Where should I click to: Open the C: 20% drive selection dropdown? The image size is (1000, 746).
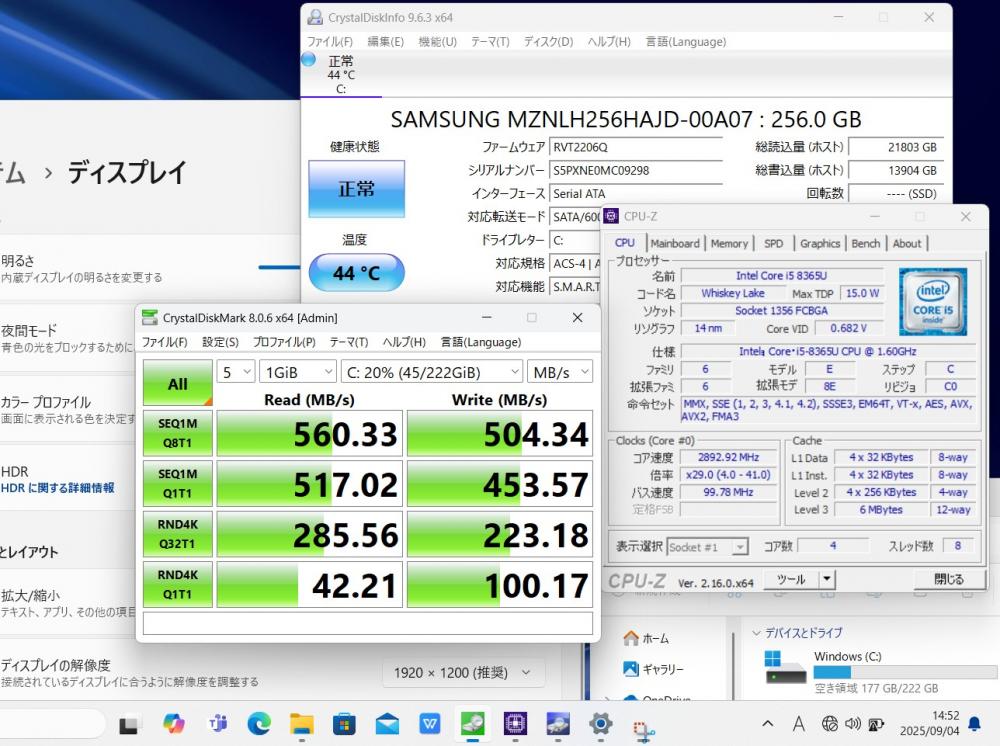click(x=432, y=372)
